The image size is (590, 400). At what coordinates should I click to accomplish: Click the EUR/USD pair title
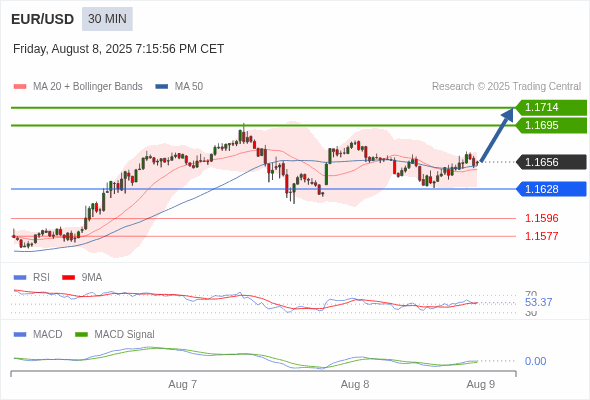[43, 19]
